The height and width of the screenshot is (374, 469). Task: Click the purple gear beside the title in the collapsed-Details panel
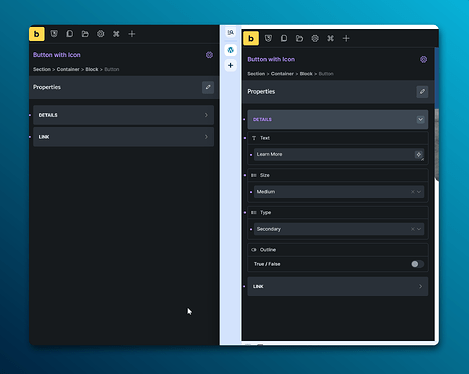pyautogui.click(x=209, y=55)
